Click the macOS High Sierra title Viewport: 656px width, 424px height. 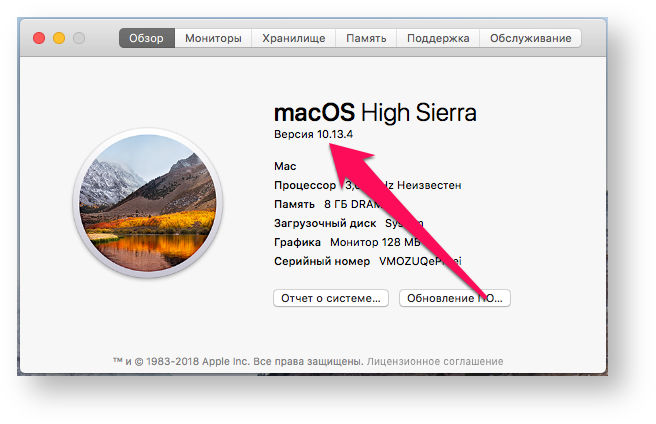coord(375,111)
